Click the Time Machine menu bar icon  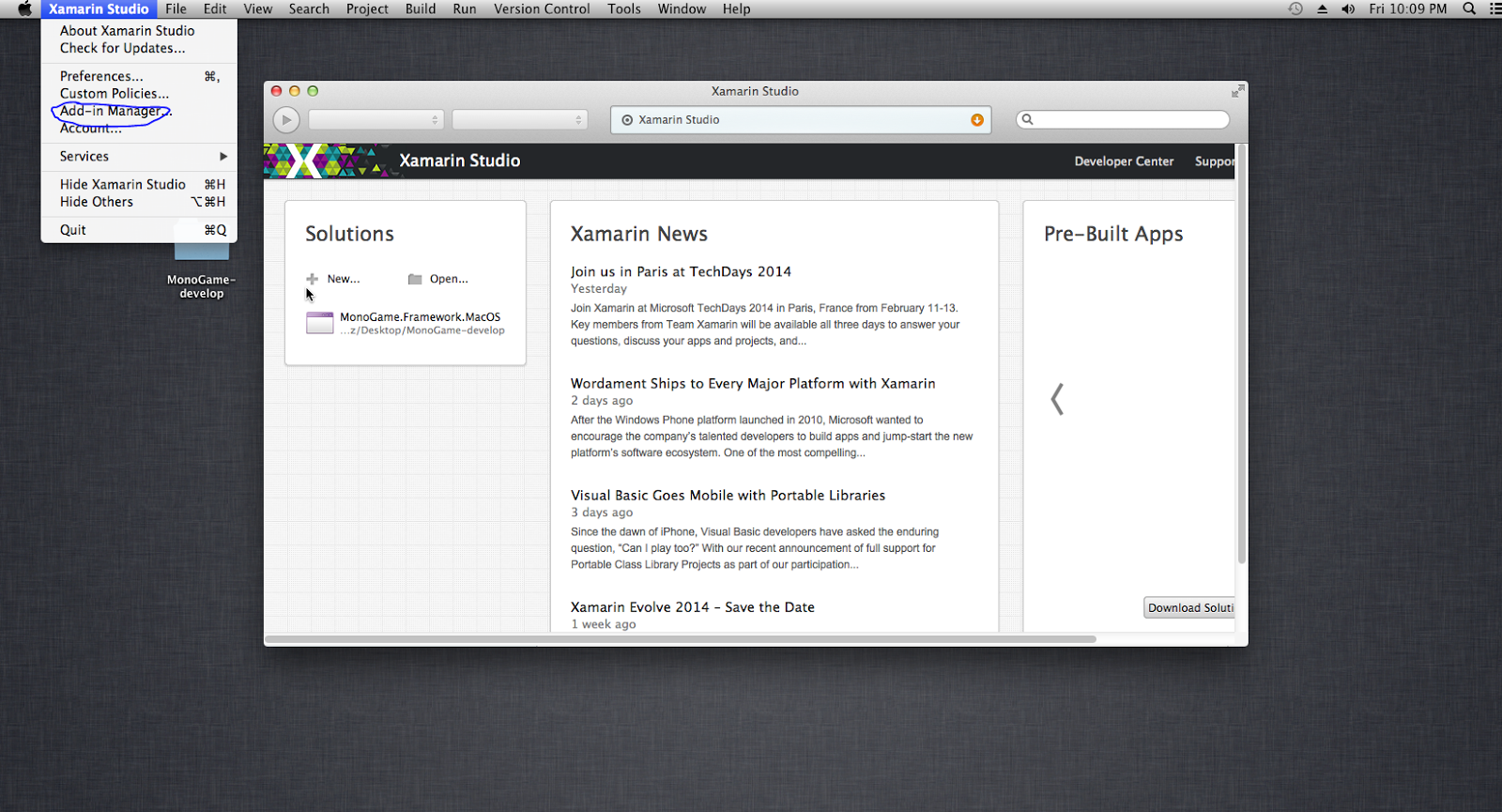[1295, 8]
